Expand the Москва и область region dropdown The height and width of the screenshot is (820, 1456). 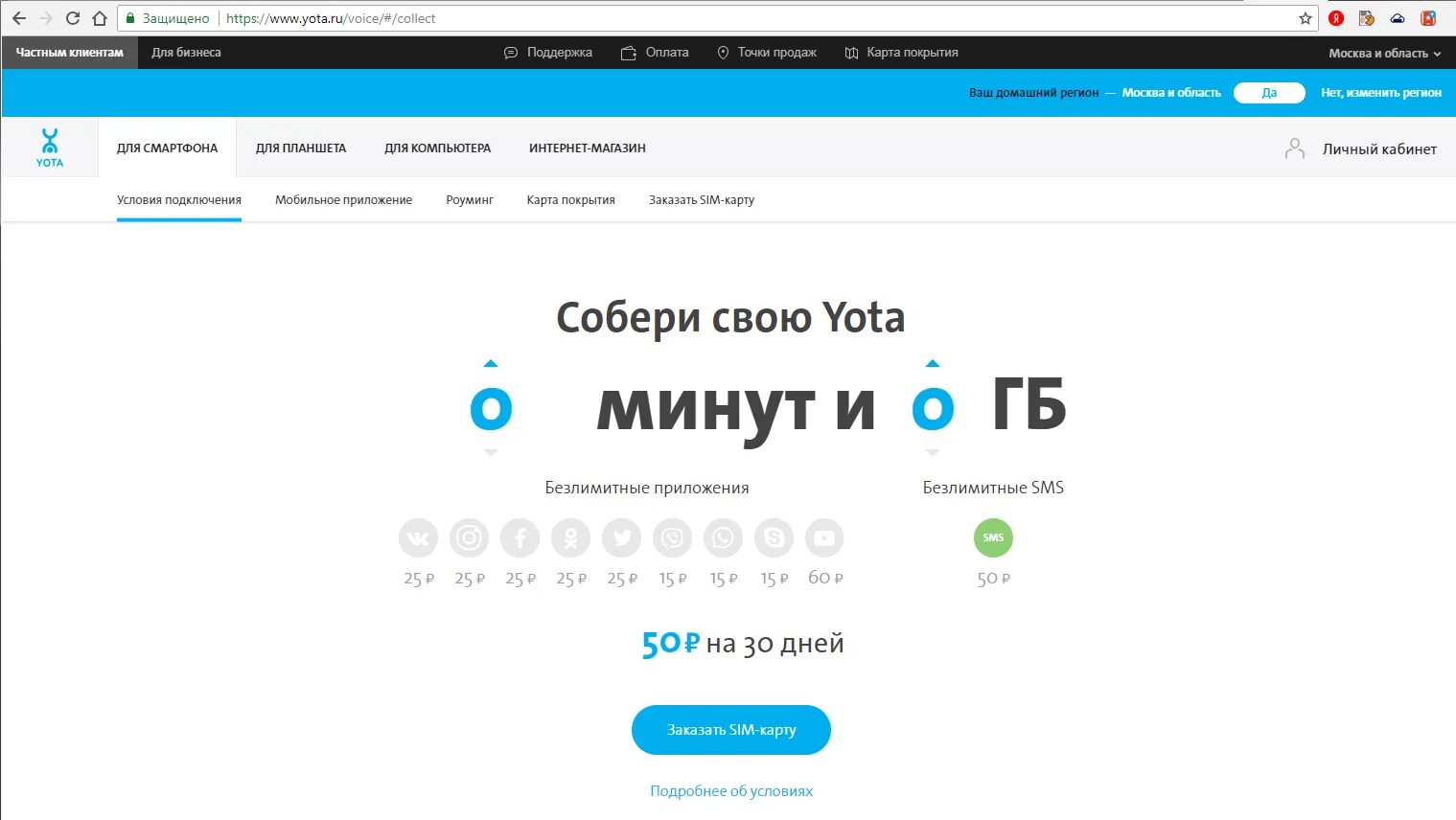pos(1385,54)
